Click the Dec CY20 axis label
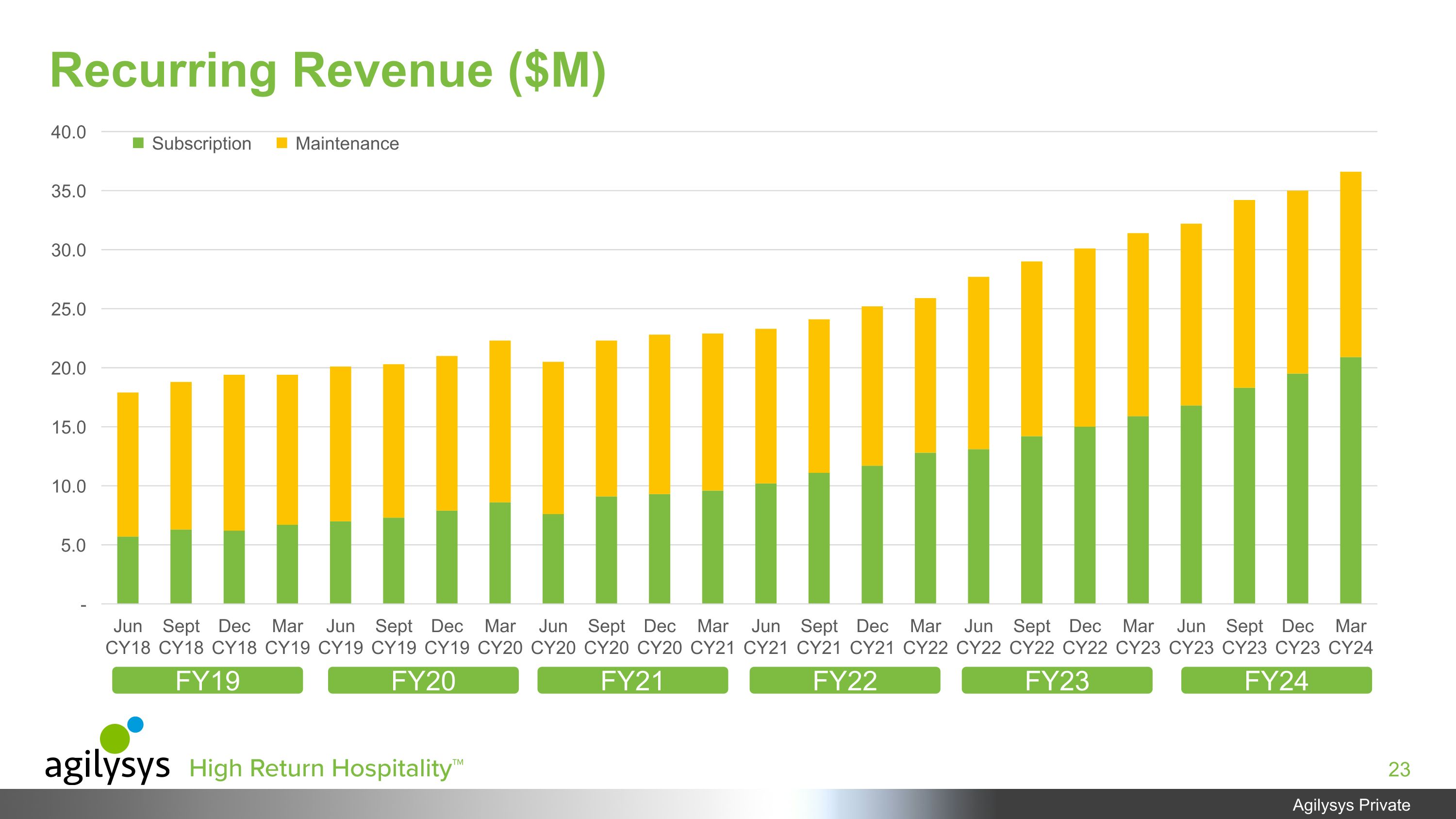This screenshot has width=1456, height=819. coord(660,636)
